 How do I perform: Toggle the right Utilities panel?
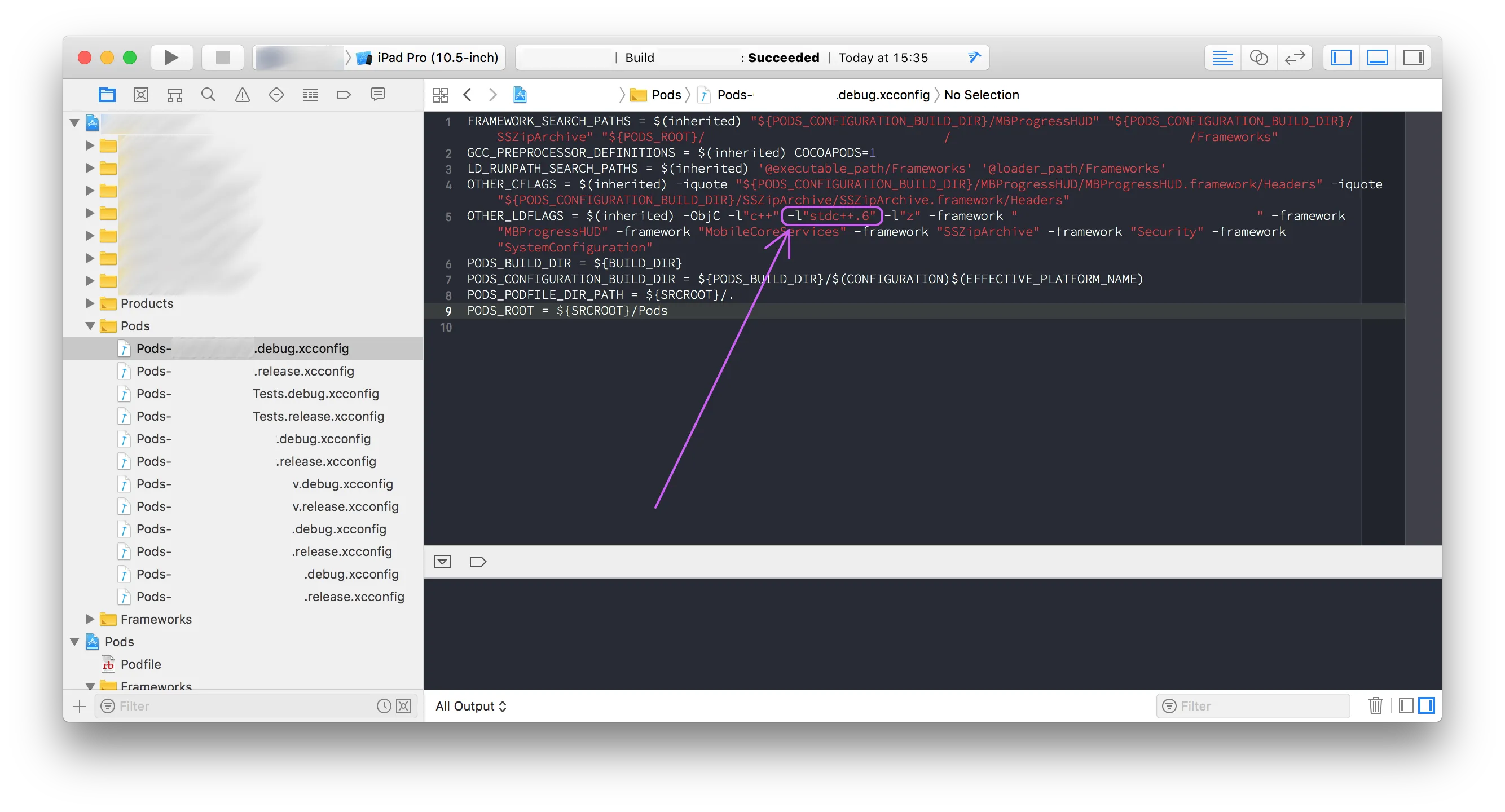click(1413, 58)
